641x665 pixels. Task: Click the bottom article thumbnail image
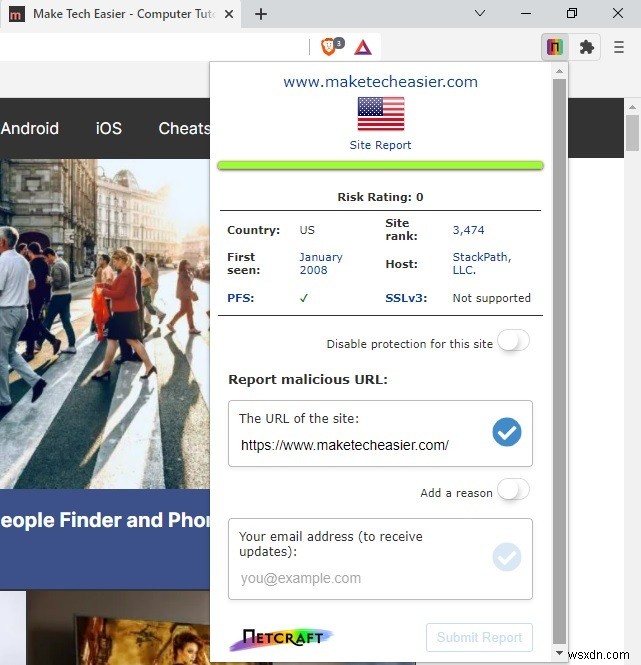tap(118, 628)
